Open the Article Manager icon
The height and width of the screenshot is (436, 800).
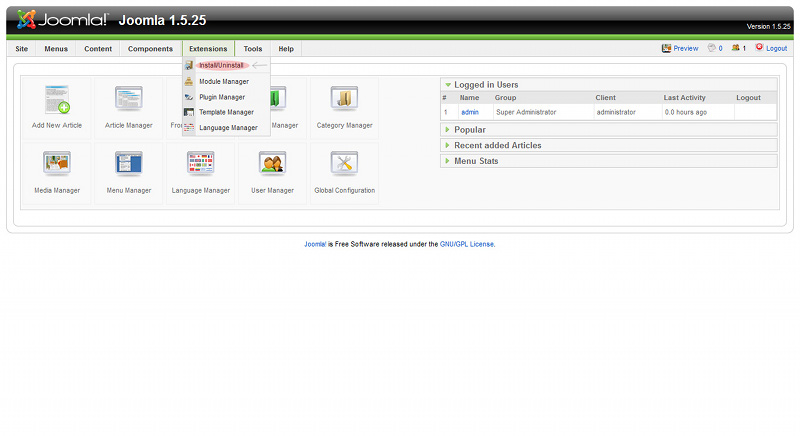click(x=129, y=98)
